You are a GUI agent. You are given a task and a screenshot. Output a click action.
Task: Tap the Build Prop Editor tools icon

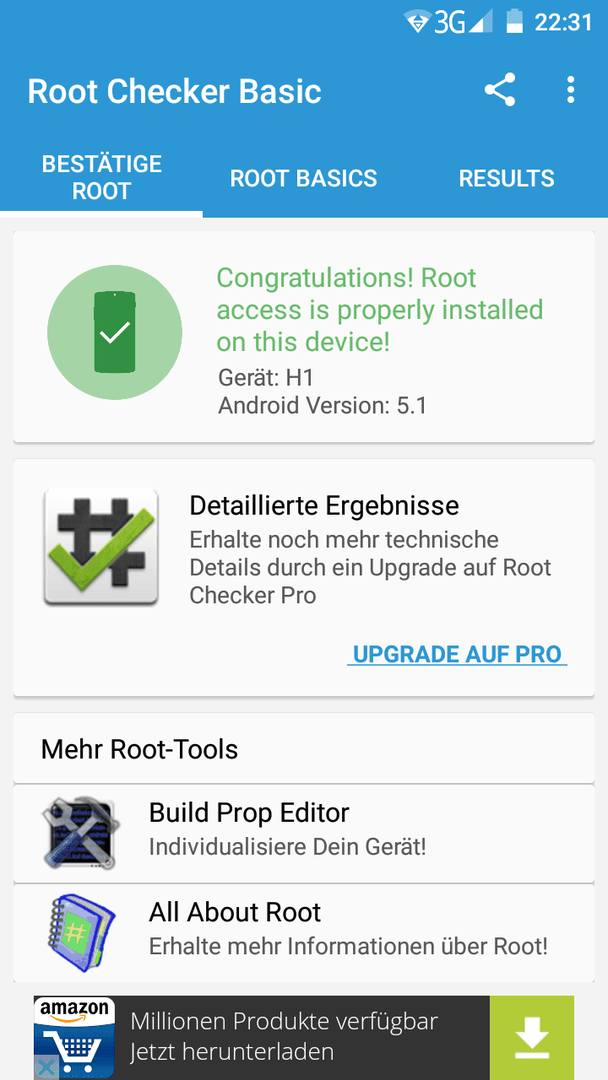click(81, 832)
